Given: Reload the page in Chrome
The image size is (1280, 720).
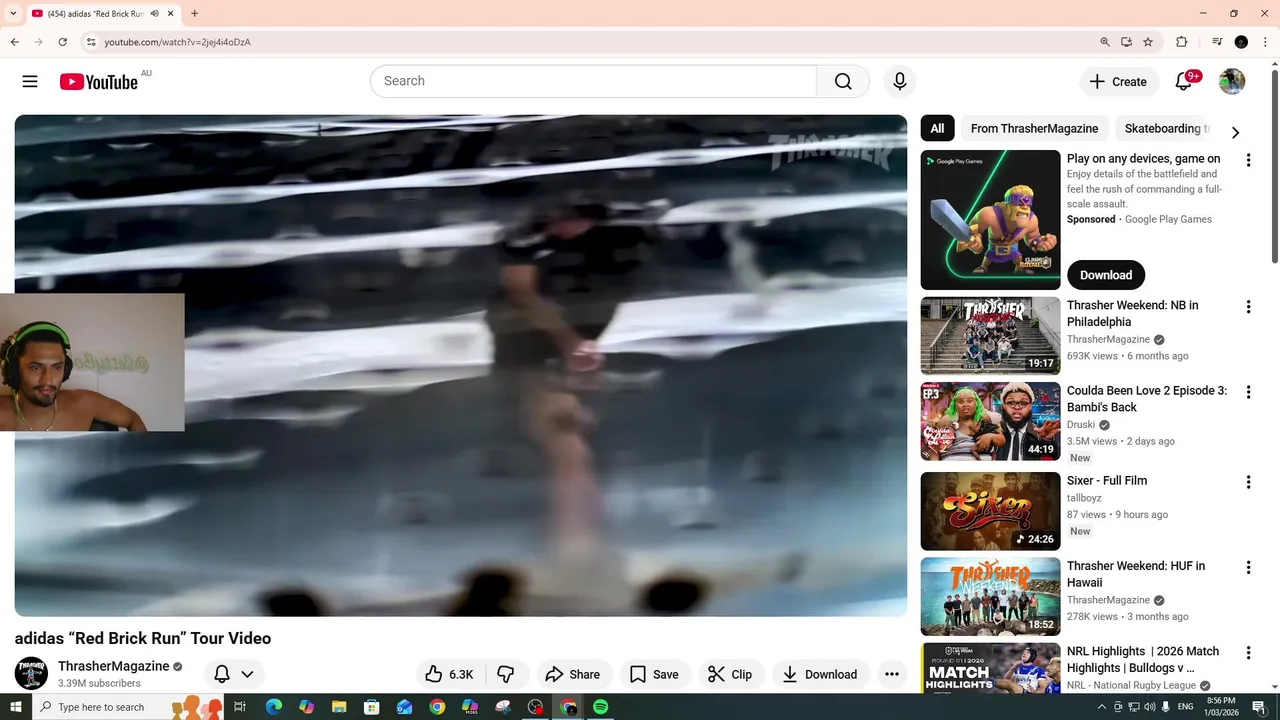Looking at the screenshot, I should [x=62, y=42].
